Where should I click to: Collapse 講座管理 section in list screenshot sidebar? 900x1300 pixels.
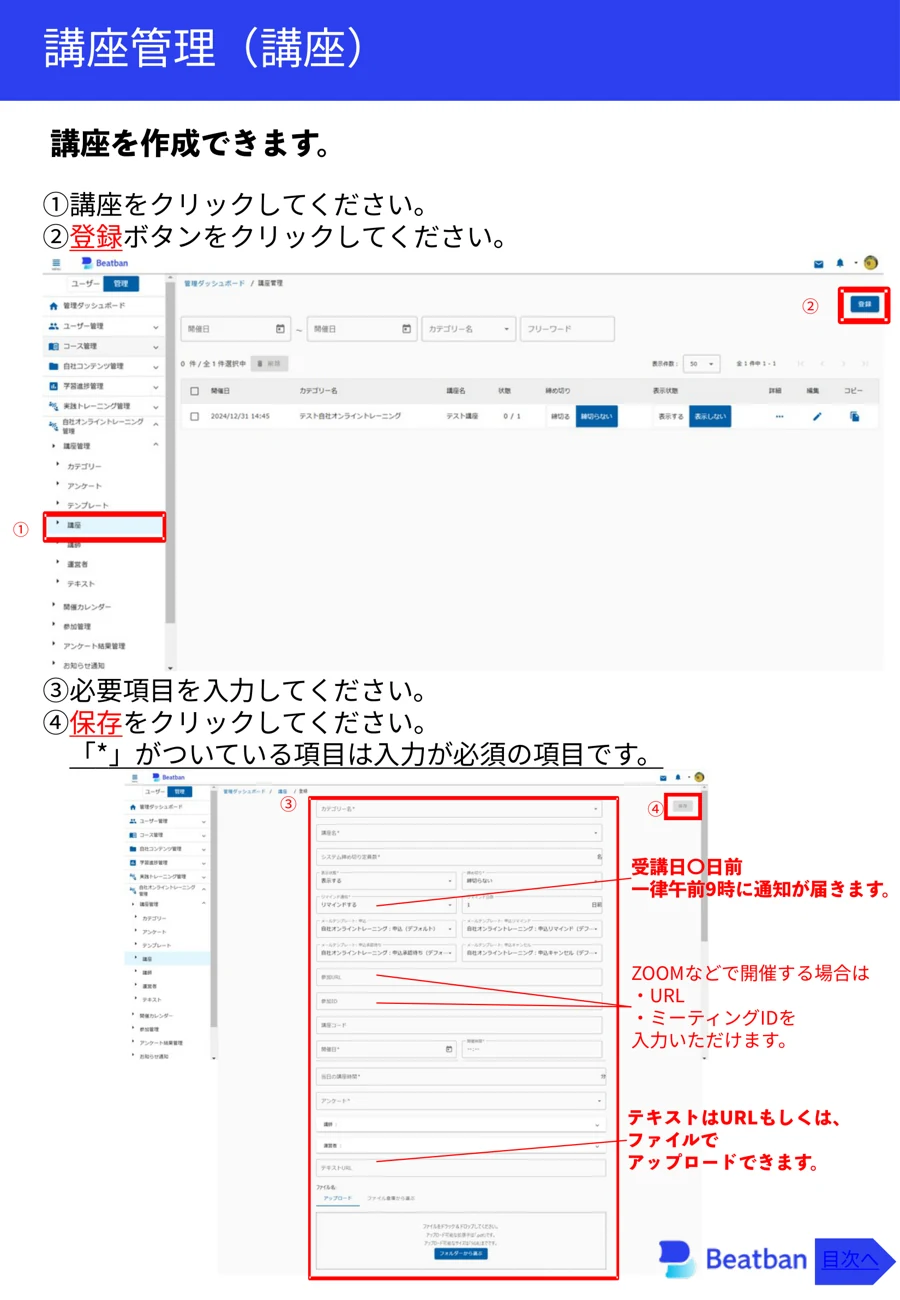(x=156, y=446)
